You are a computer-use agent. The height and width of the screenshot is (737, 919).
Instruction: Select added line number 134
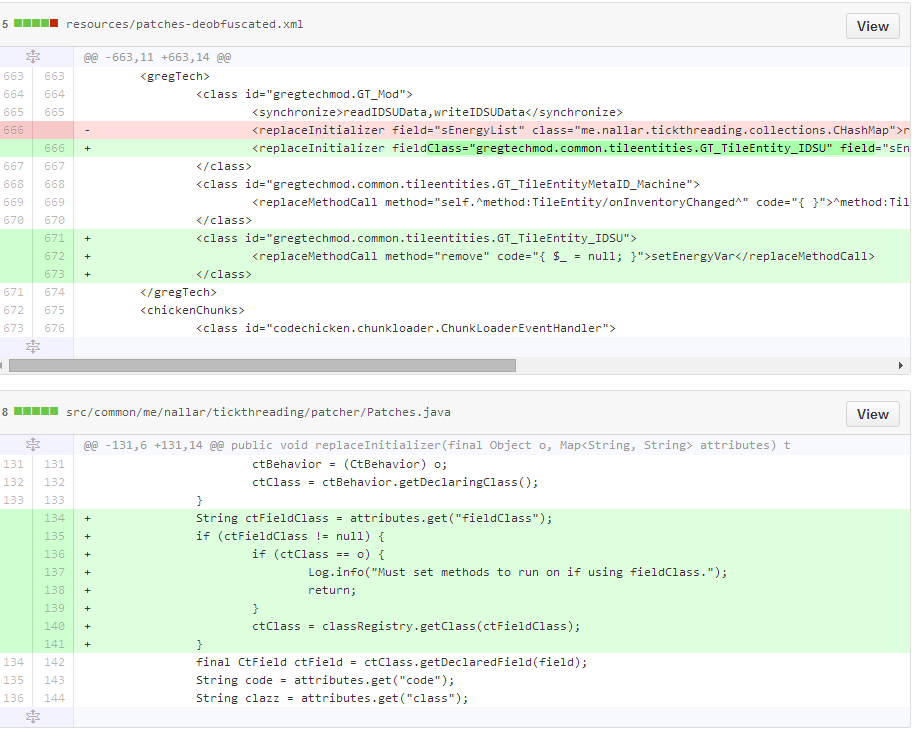tap(54, 518)
